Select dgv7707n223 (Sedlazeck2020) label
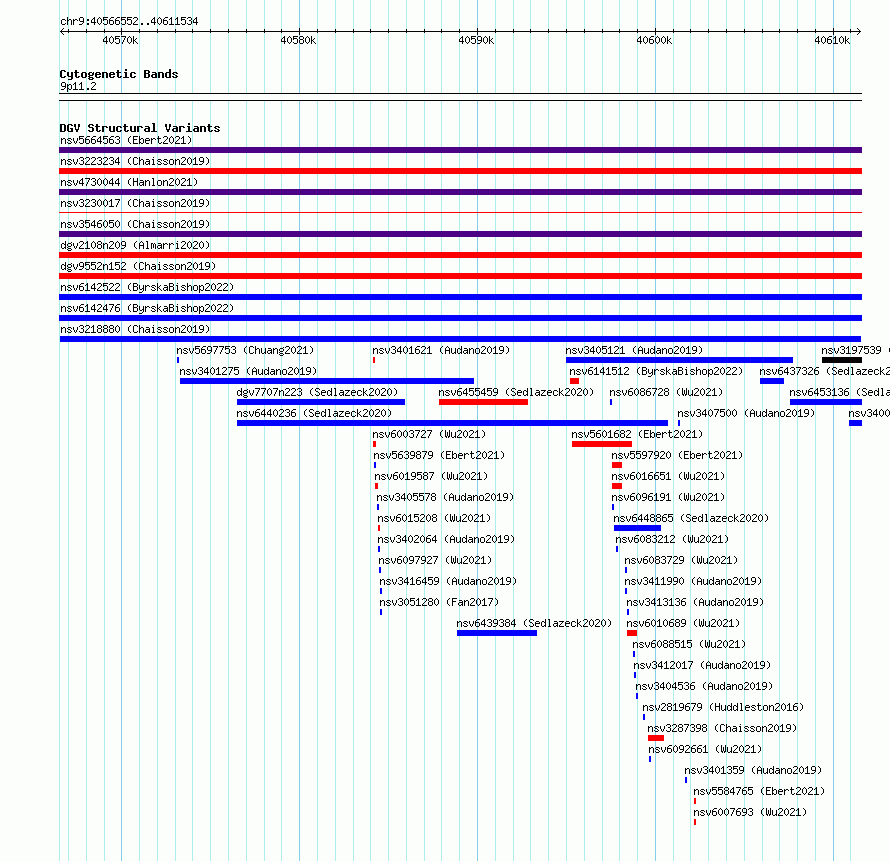Image resolution: width=890 pixels, height=861 pixels. (317, 392)
